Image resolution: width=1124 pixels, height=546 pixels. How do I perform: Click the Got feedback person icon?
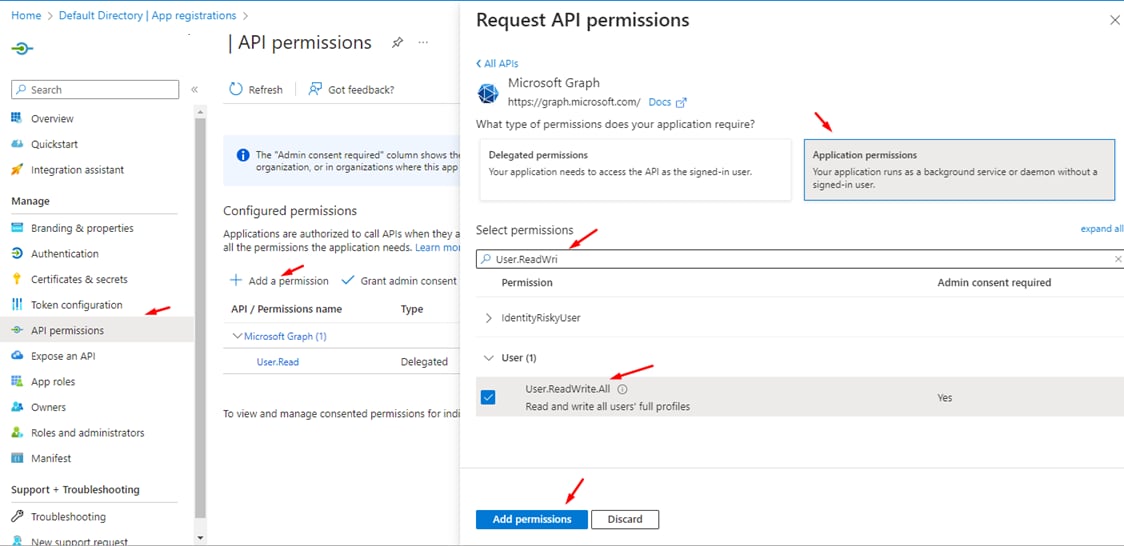point(315,90)
